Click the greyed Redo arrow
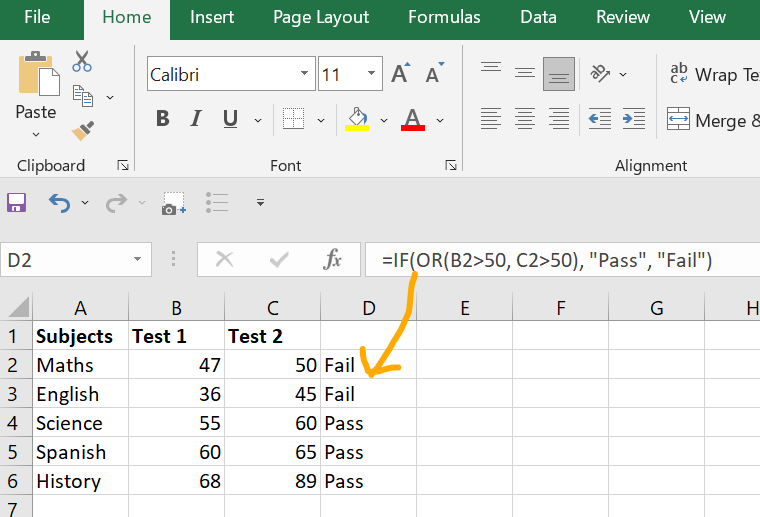The image size is (760, 517). (x=116, y=203)
